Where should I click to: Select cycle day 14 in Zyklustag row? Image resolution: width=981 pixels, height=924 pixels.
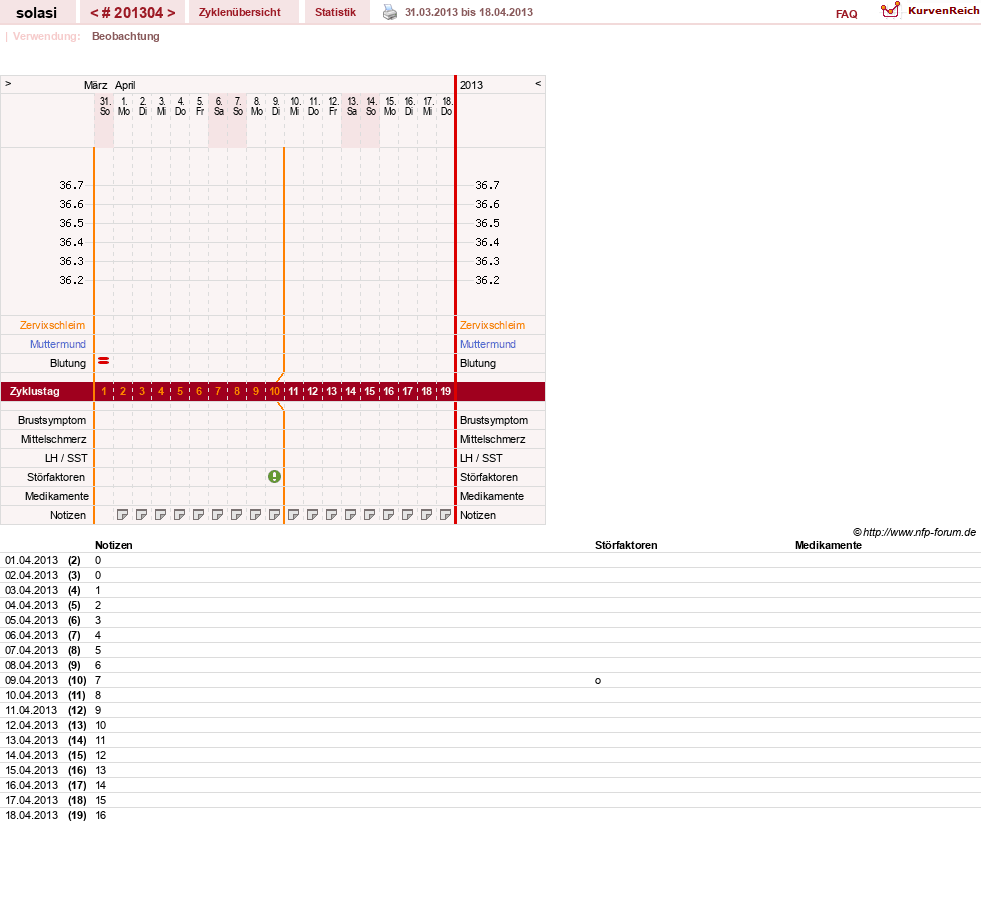[x=350, y=392]
